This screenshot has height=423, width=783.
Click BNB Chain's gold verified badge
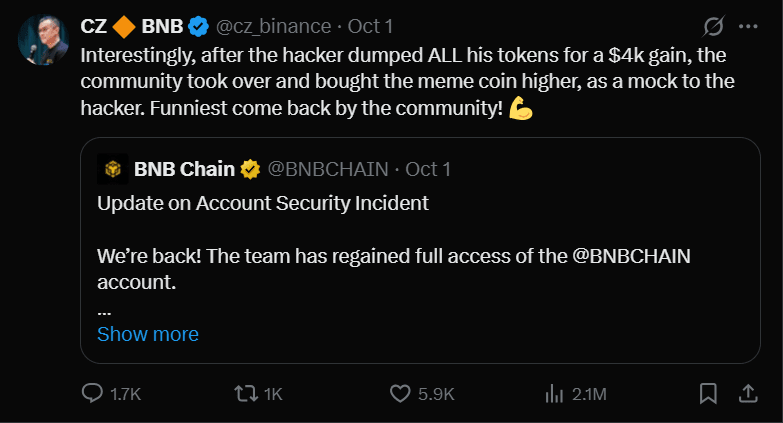point(250,169)
